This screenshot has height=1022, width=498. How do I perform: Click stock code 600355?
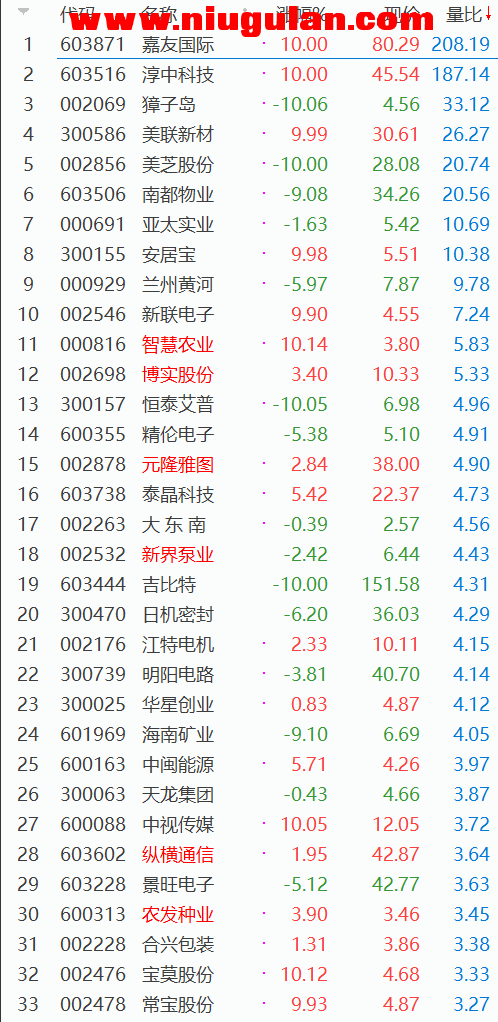[93, 435]
